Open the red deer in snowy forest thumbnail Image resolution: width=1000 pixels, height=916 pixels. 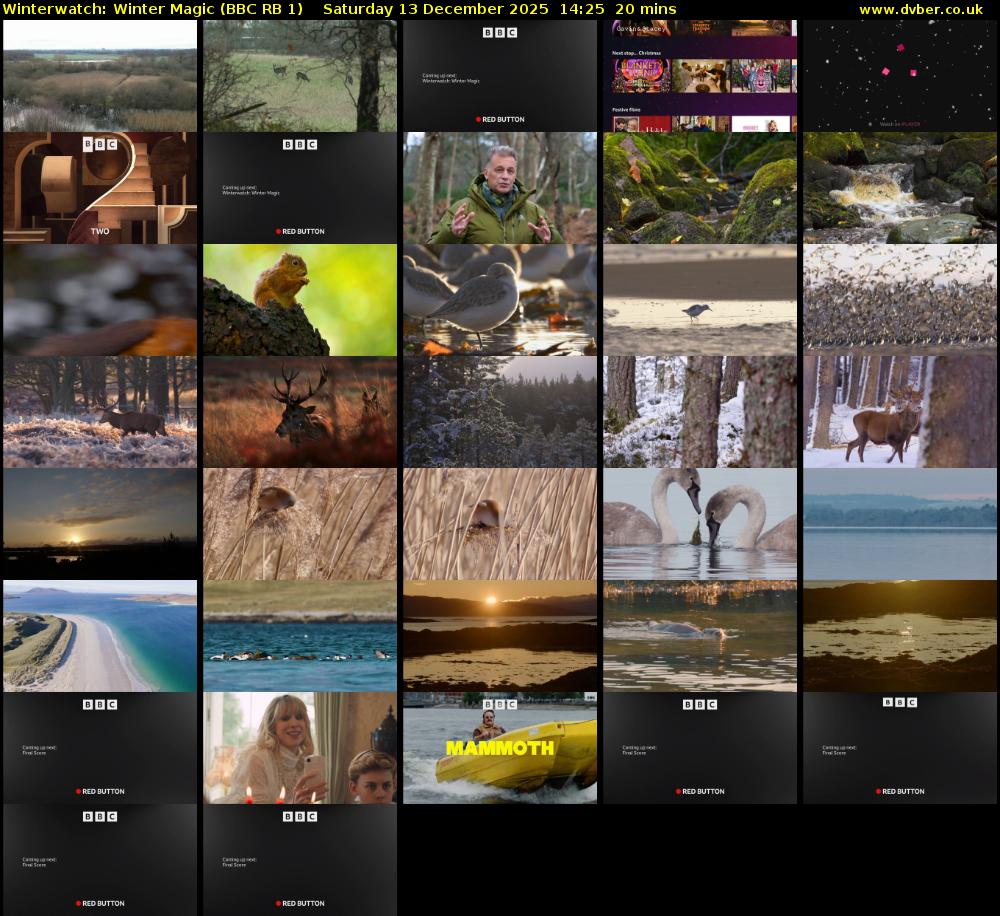(x=900, y=412)
